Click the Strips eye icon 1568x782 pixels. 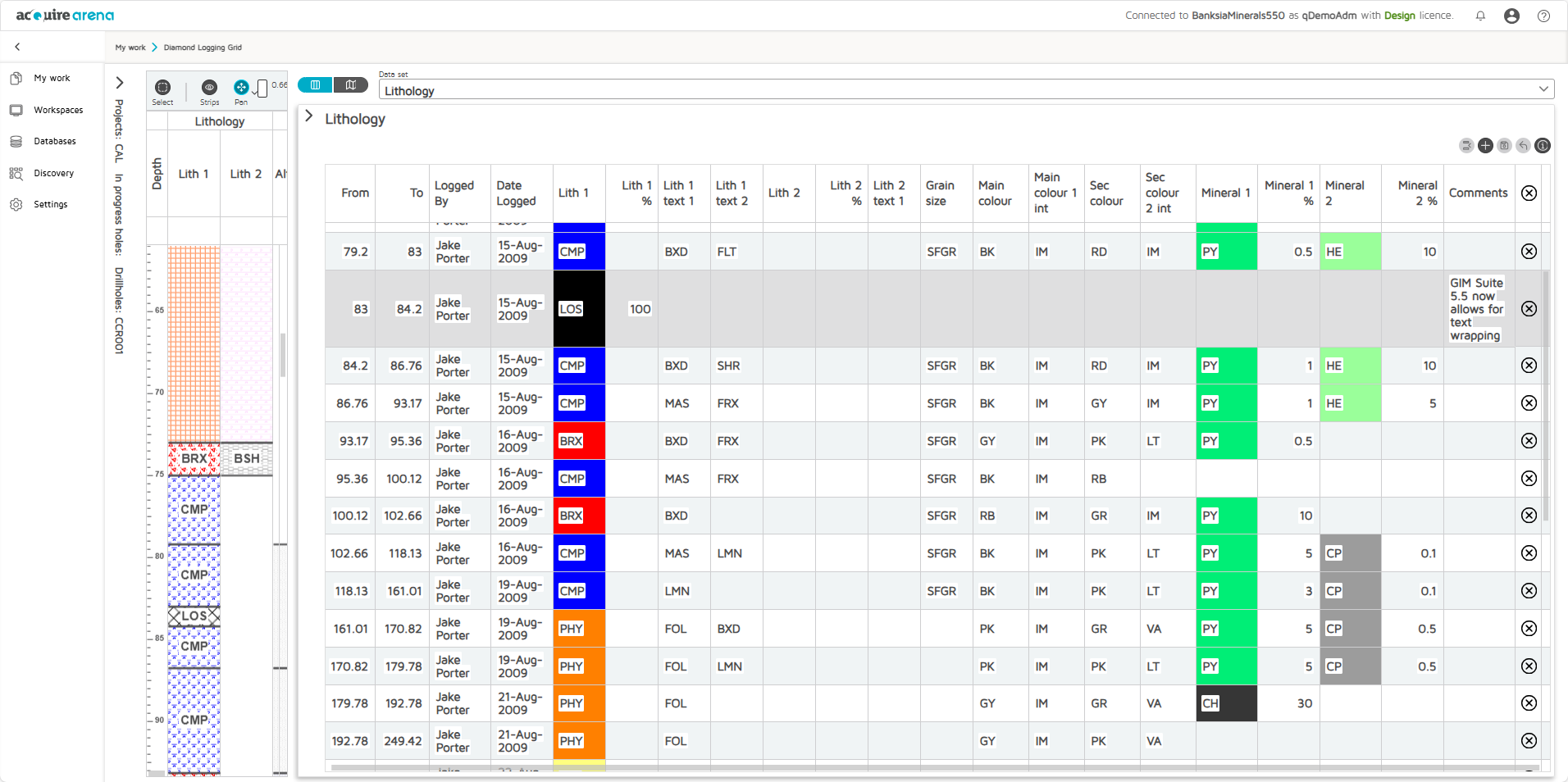(209, 89)
